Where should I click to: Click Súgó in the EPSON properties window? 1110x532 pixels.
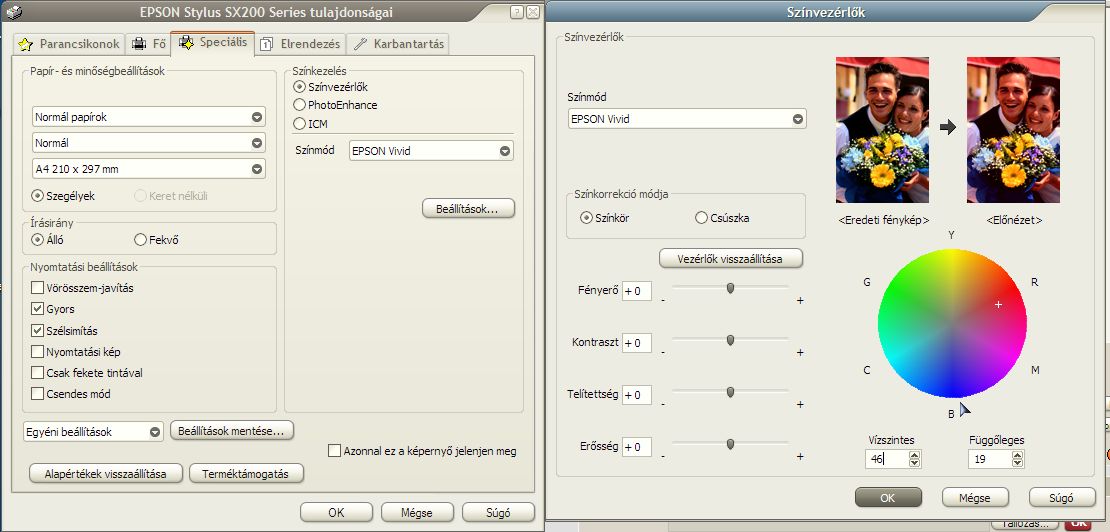click(498, 513)
